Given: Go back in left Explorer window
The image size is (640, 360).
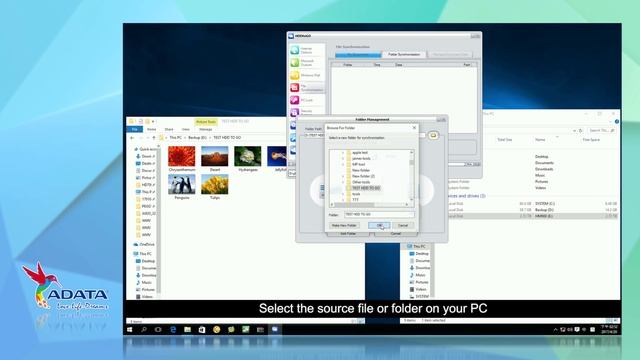Looking at the screenshot, I should [131, 138].
